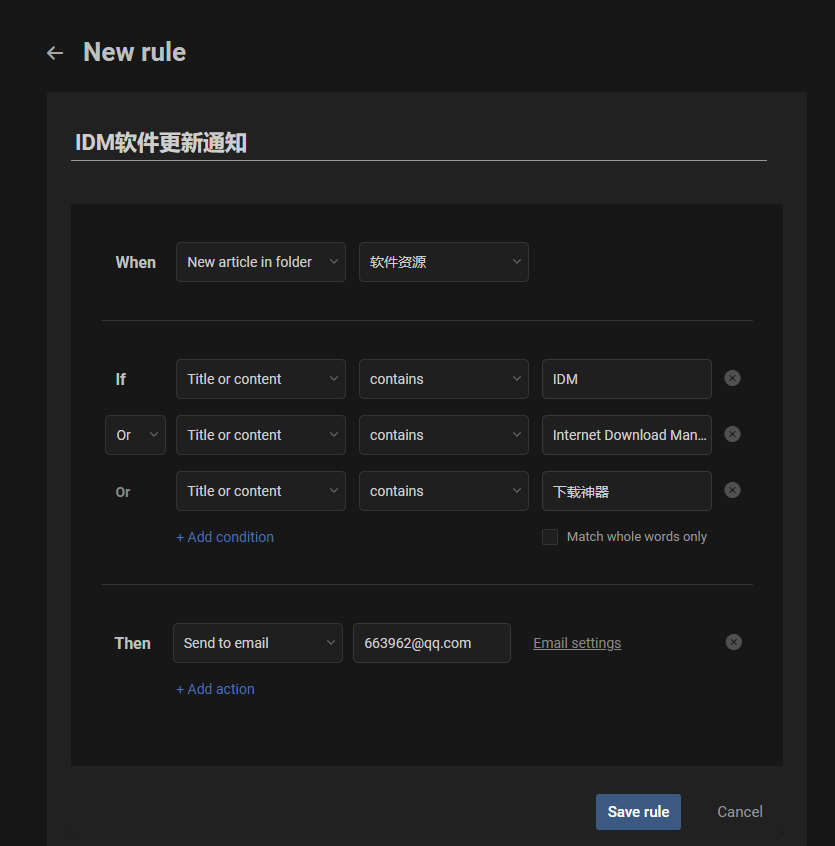Screen dimensions: 835x846
Task: Remove the IDM condition row
Action: point(732,378)
